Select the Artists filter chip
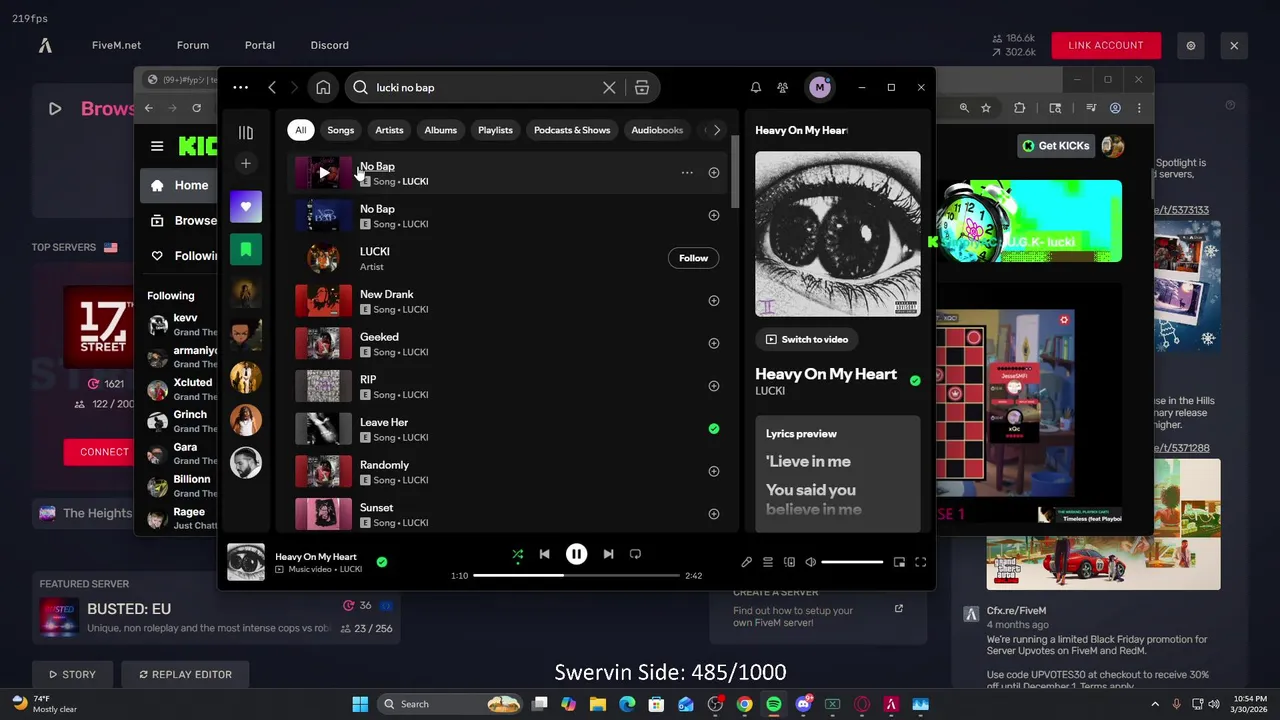Screen dimensions: 1280x720 (x=389, y=130)
